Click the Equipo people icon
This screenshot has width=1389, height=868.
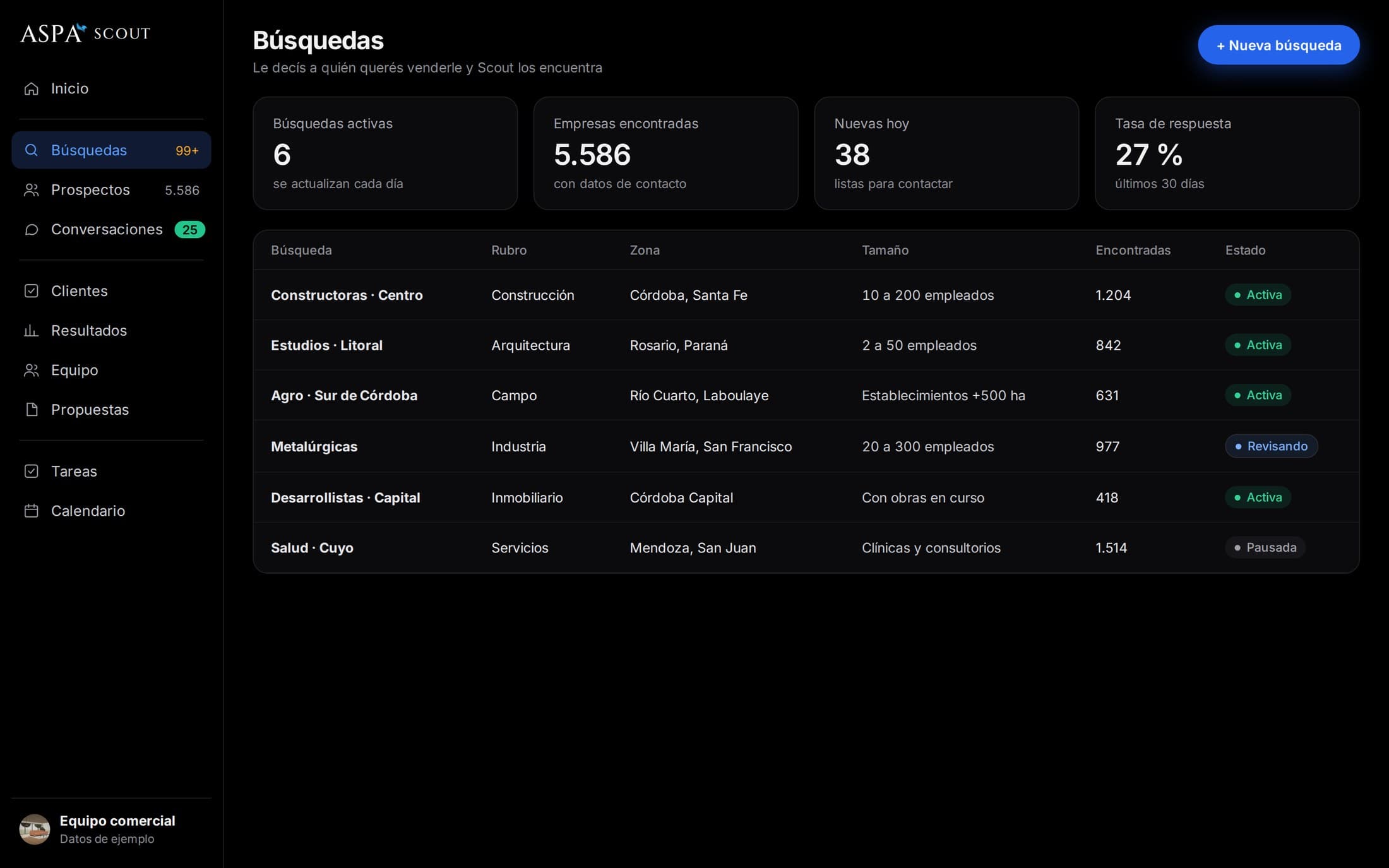coord(32,371)
